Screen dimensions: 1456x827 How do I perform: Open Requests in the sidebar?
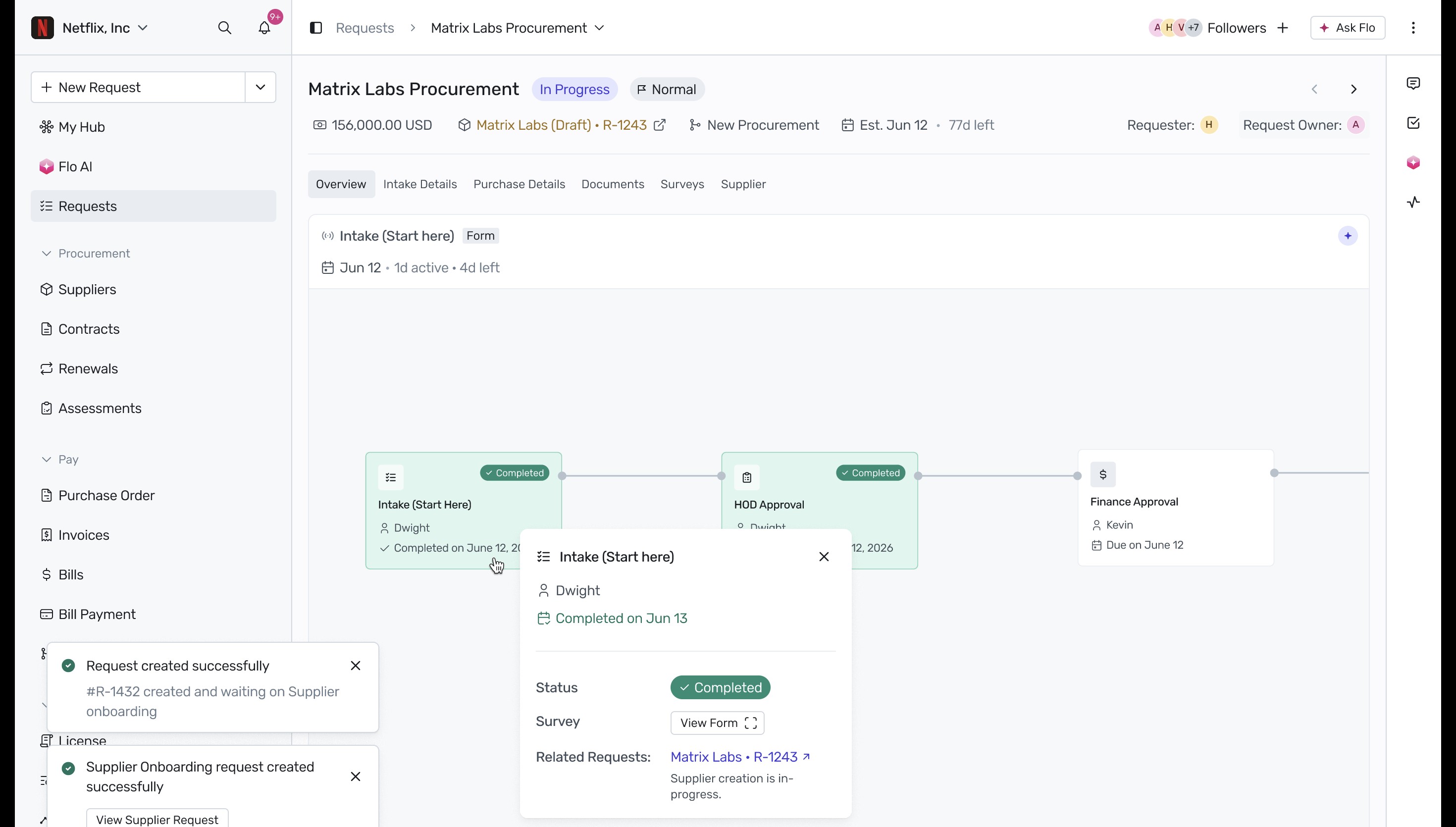(154, 206)
